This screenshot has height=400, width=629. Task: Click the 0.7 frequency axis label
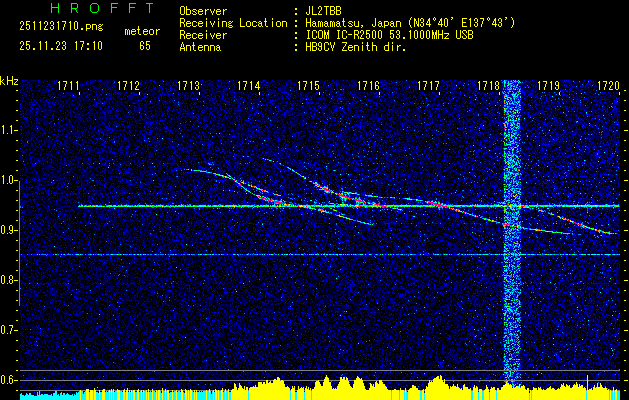tap(9, 330)
